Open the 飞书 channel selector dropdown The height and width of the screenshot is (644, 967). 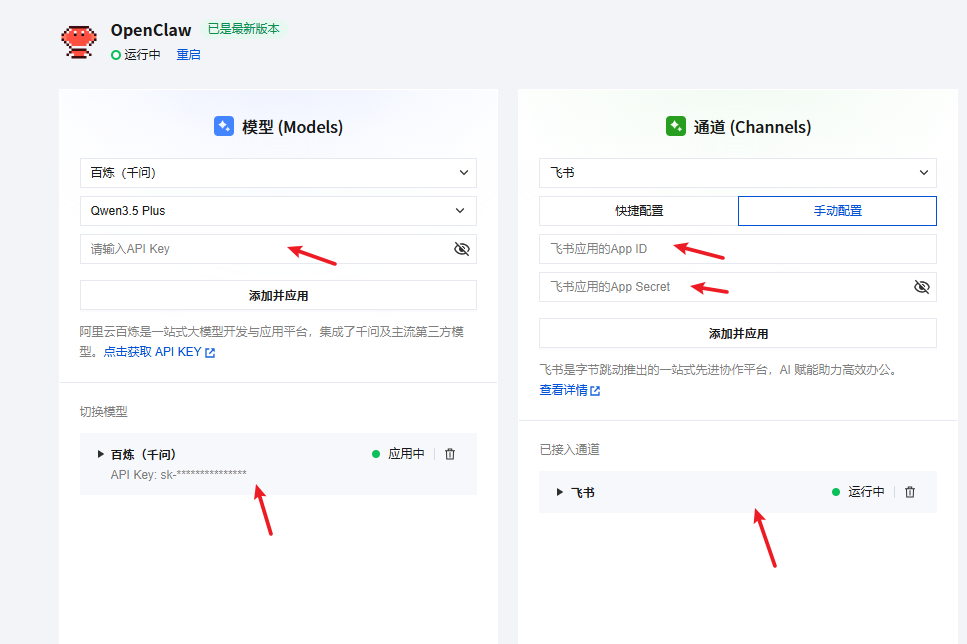737,172
